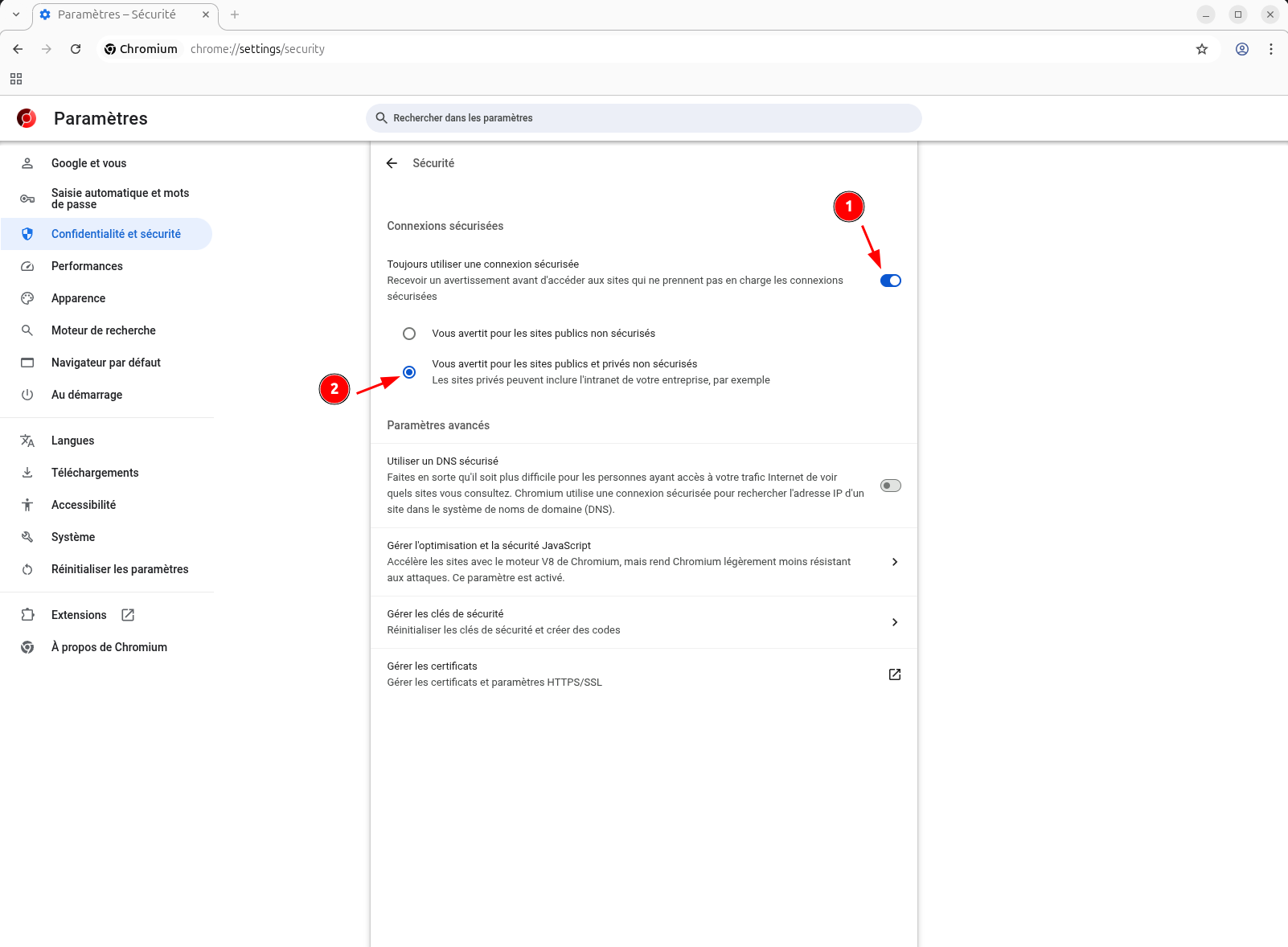This screenshot has height=947, width=1288.
Task: Enable the Utiliser un DNS sécurisé toggle
Action: tap(890, 486)
